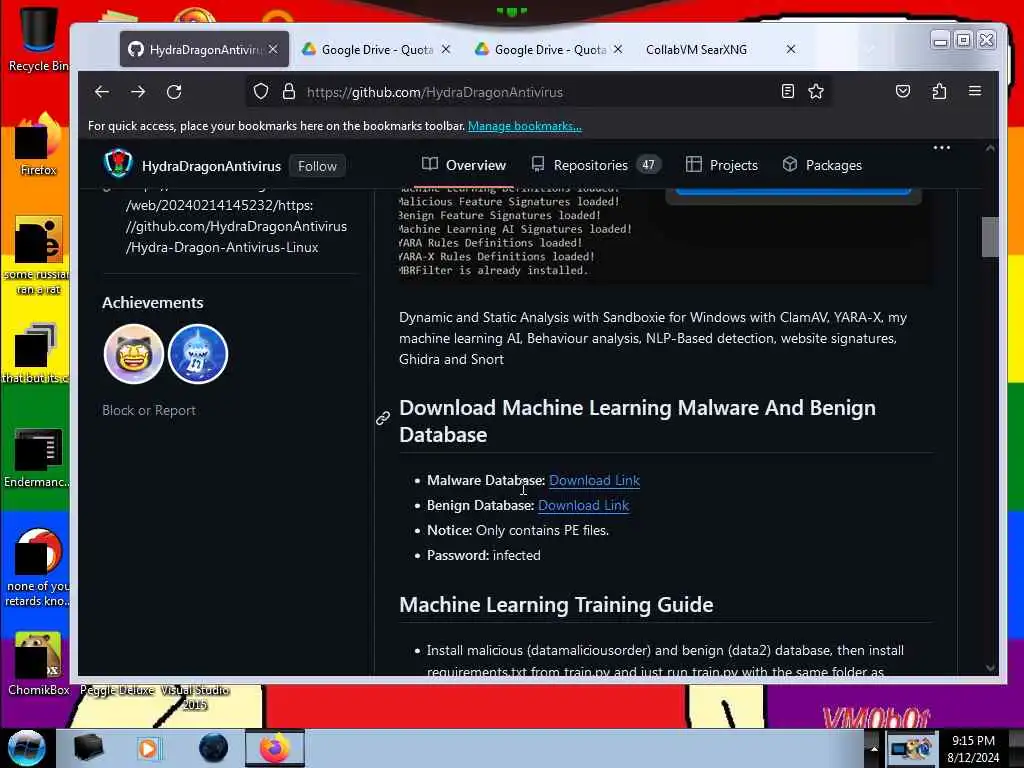Bookmark this page with the star icon
The width and height of the screenshot is (1024, 768).
click(816, 91)
